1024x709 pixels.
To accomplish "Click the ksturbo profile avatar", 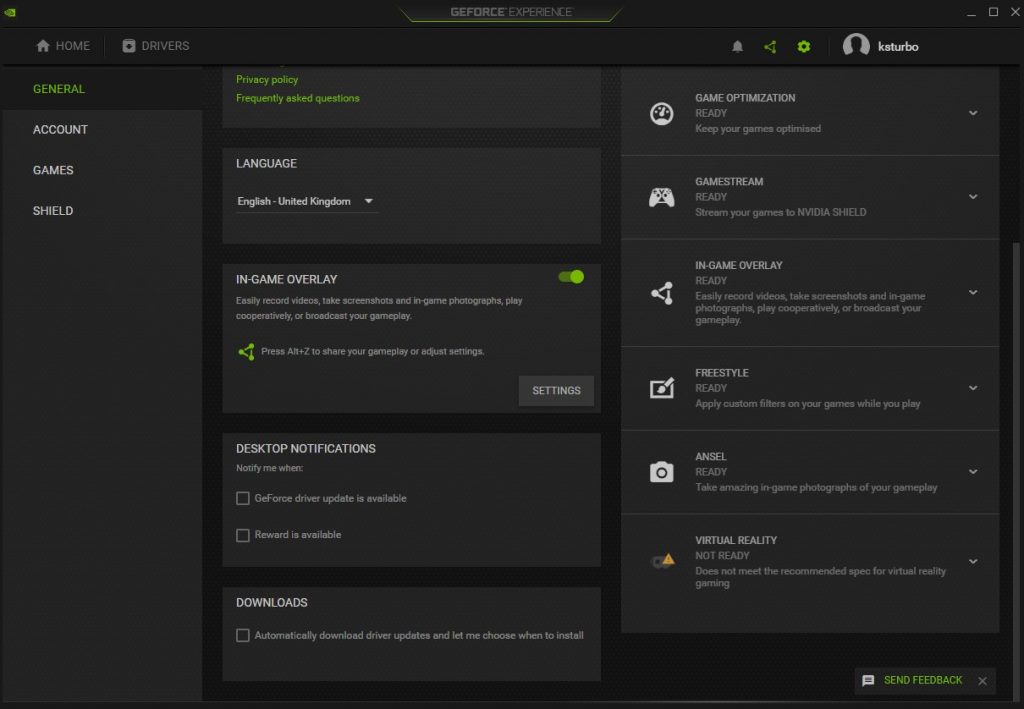I will tap(856, 46).
